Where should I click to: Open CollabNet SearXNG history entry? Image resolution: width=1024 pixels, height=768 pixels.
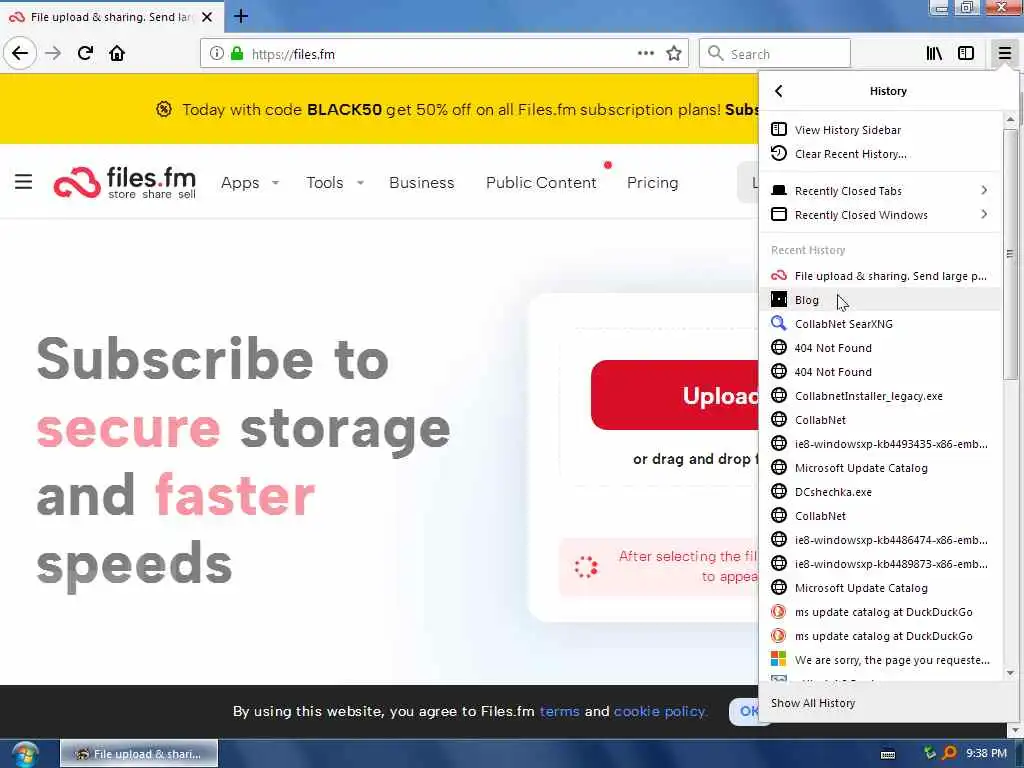pos(880,324)
